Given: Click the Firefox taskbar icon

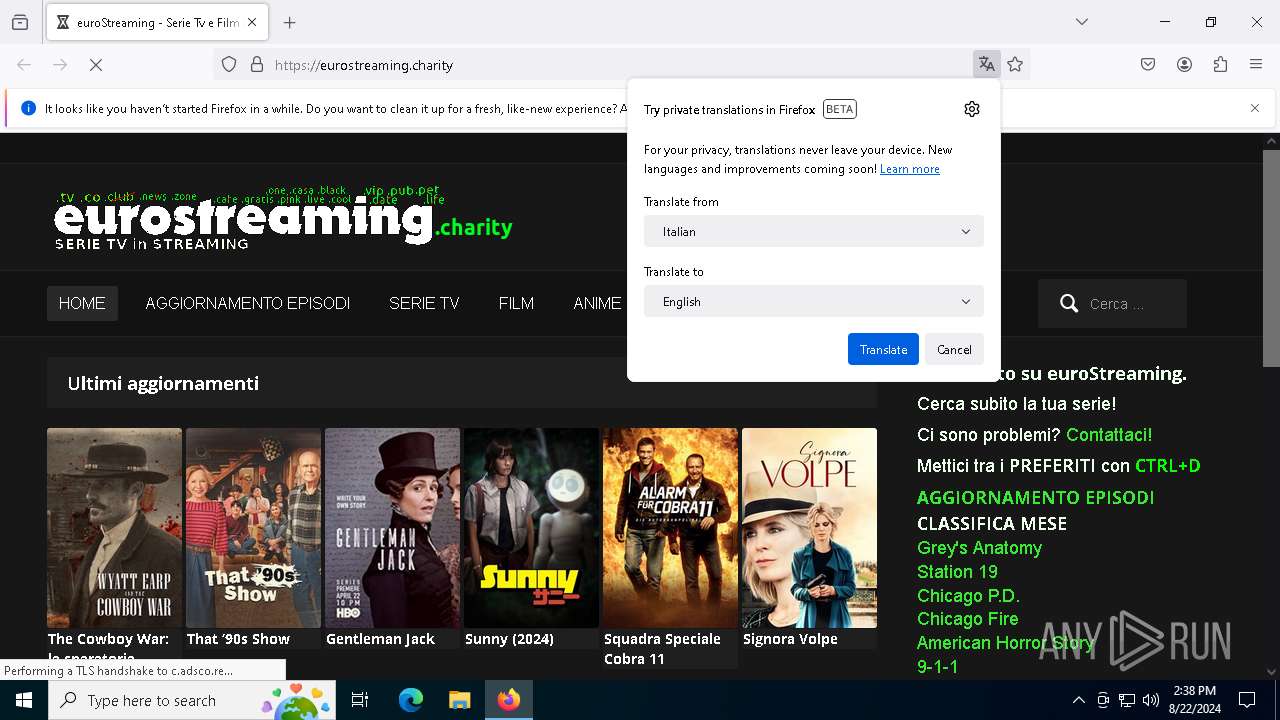Looking at the screenshot, I should [x=509, y=700].
